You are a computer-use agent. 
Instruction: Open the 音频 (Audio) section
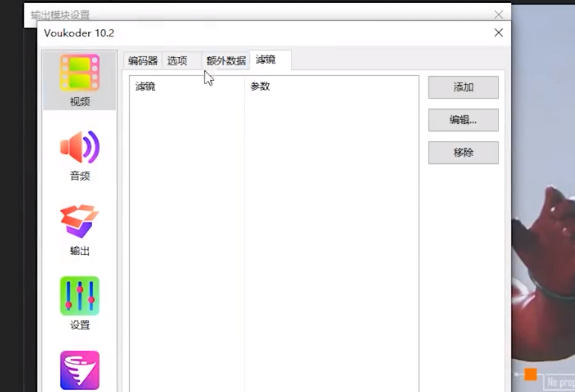tap(80, 155)
